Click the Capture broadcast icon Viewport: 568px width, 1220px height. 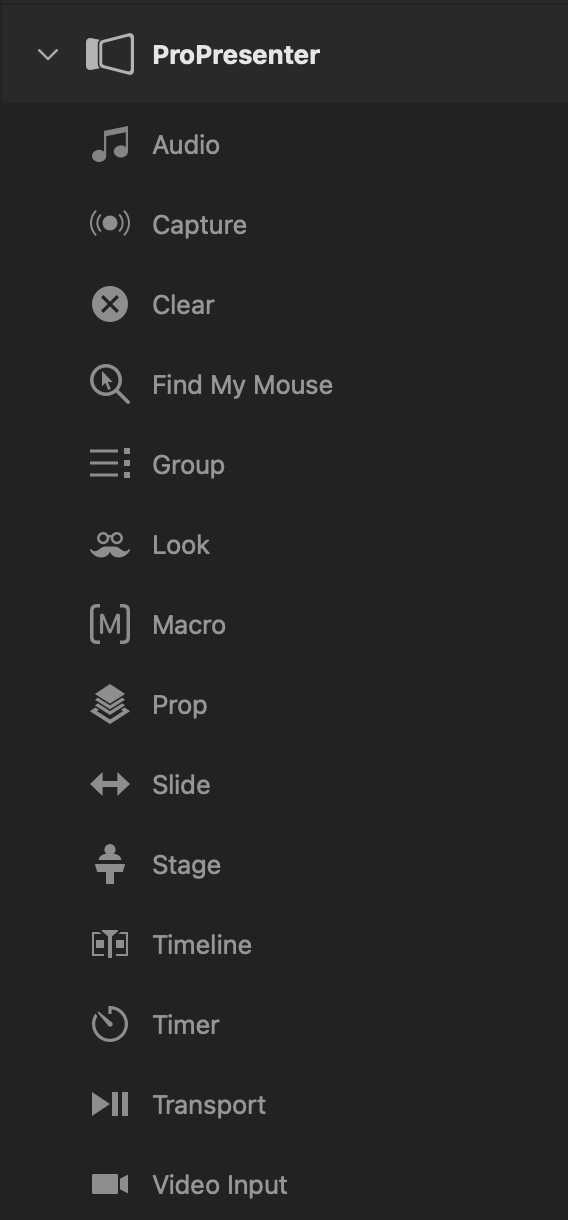(110, 225)
